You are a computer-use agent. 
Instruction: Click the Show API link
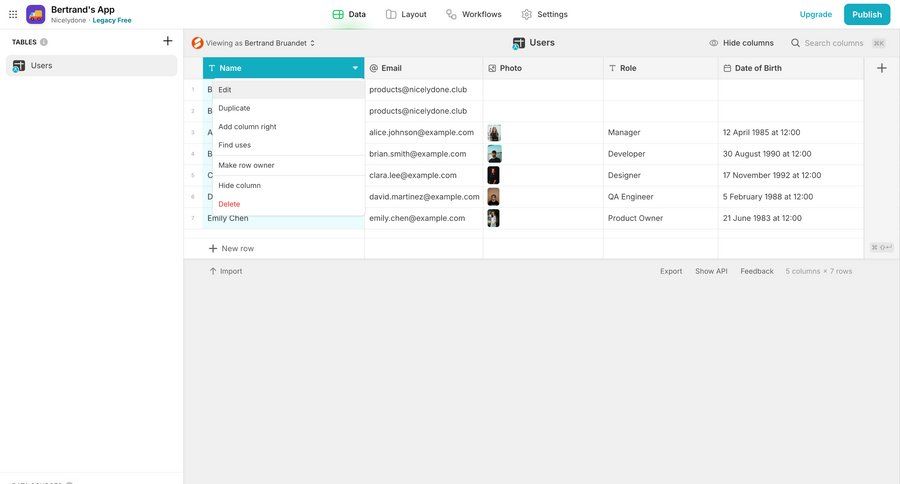(x=711, y=271)
